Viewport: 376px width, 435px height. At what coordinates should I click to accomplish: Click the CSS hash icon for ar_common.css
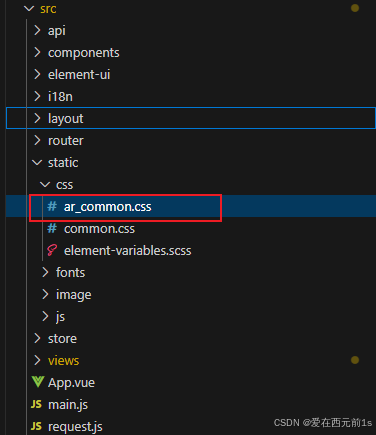click(x=52, y=206)
